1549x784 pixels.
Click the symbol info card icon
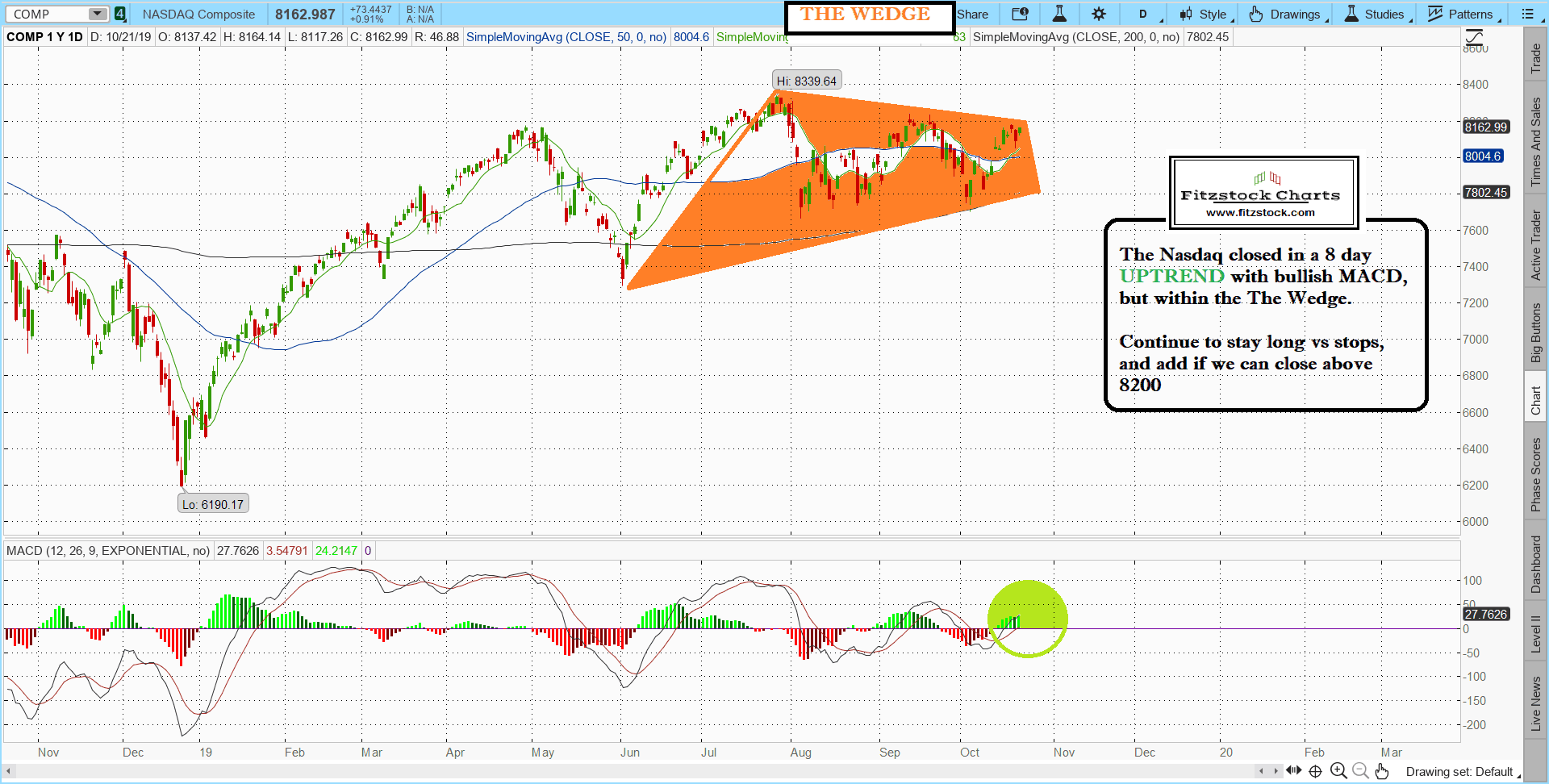click(1020, 15)
